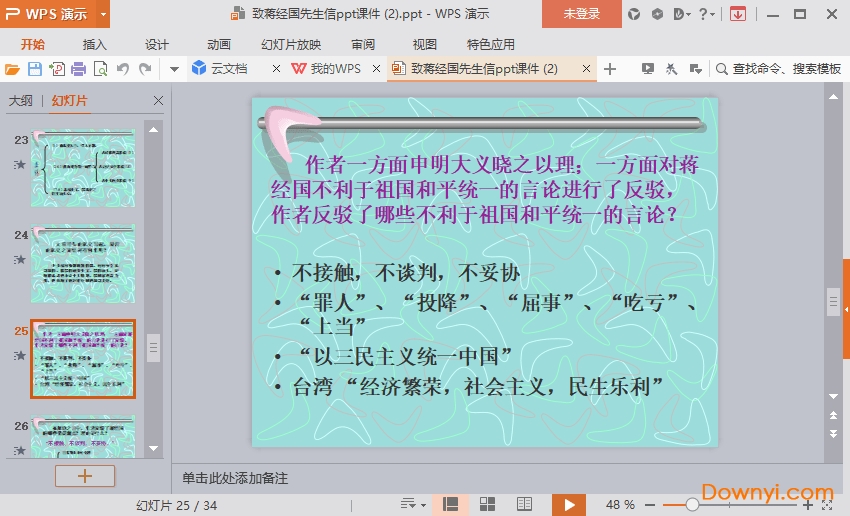This screenshot has height=516, width=850.
Task: Click the zoom slider handle
Action: (x=692, y=505)
